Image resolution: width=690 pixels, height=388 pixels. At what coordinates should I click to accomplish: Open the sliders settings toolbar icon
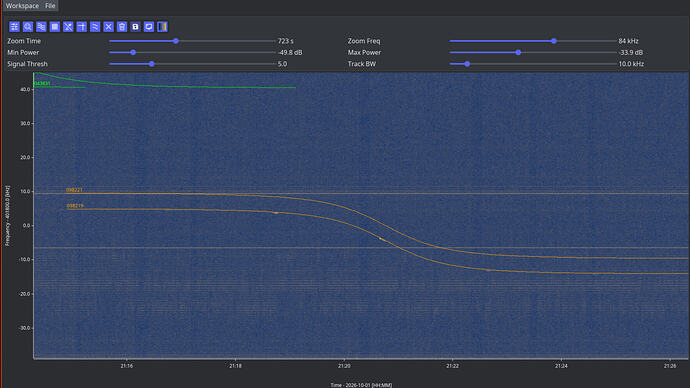[14, 27]
